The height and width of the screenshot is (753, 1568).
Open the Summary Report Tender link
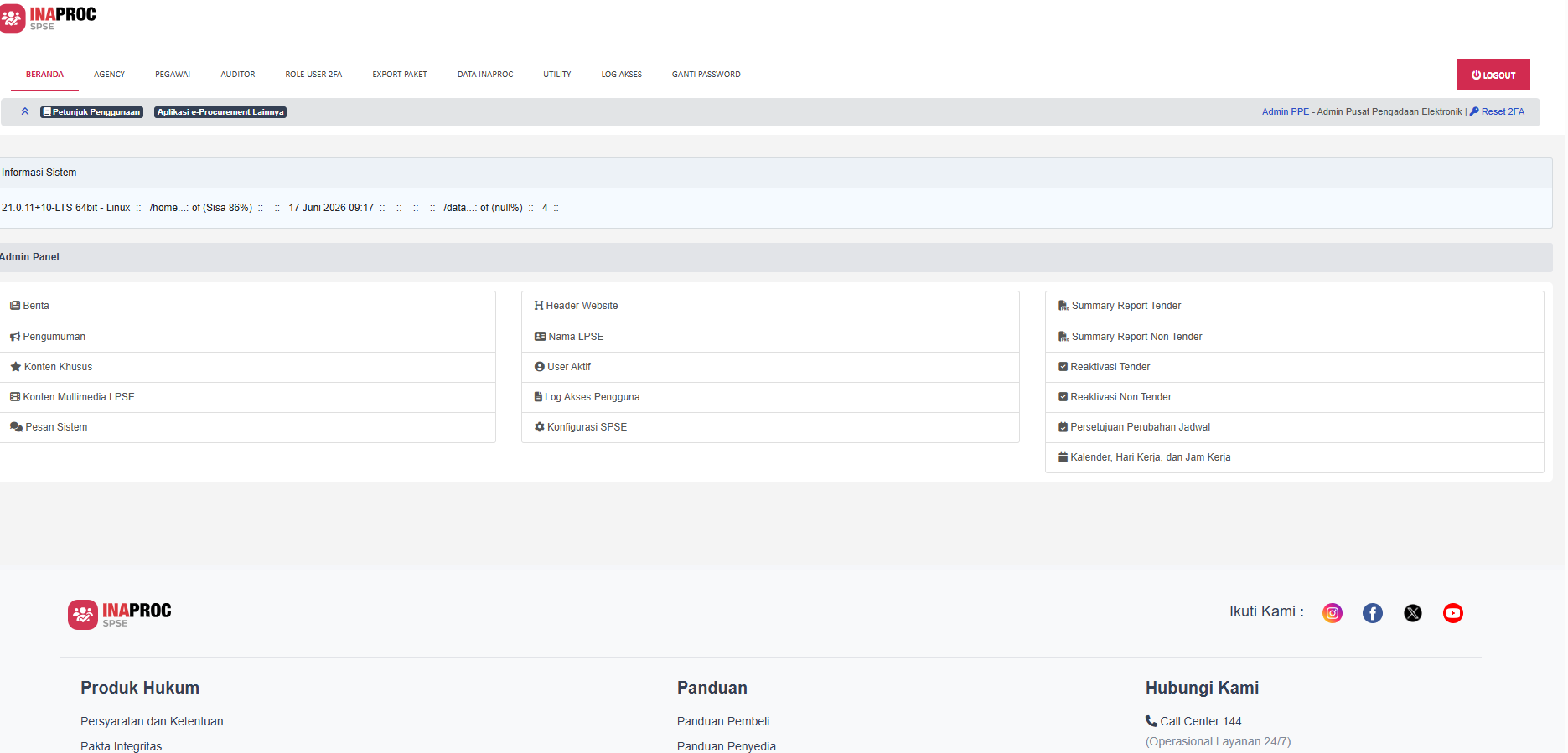point(1126,306)
